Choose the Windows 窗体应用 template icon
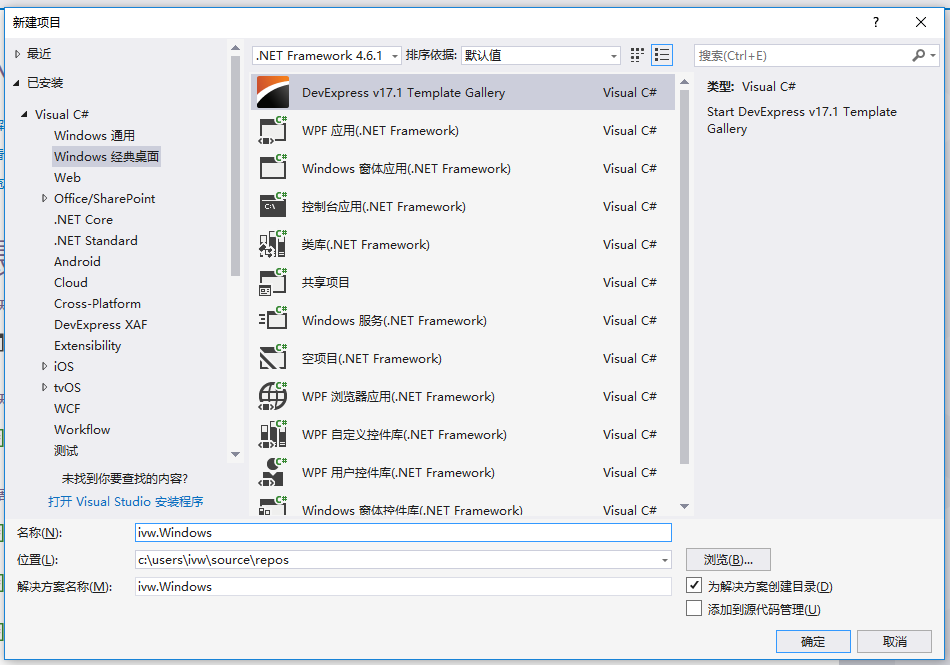This screenshot has height=665, width=950. tap(273, 168)
